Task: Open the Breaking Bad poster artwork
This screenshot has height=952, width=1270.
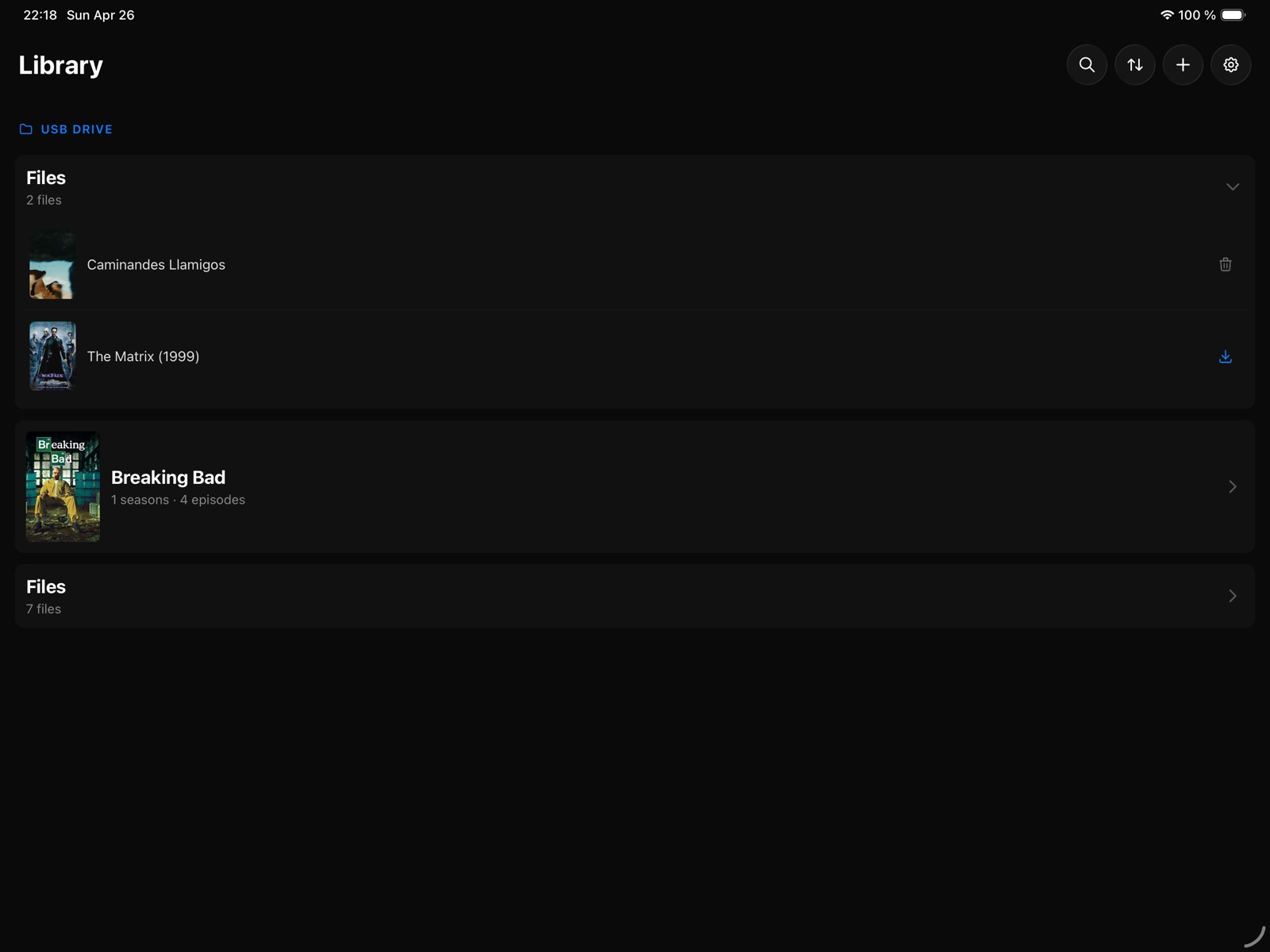Action: [63, 486]
